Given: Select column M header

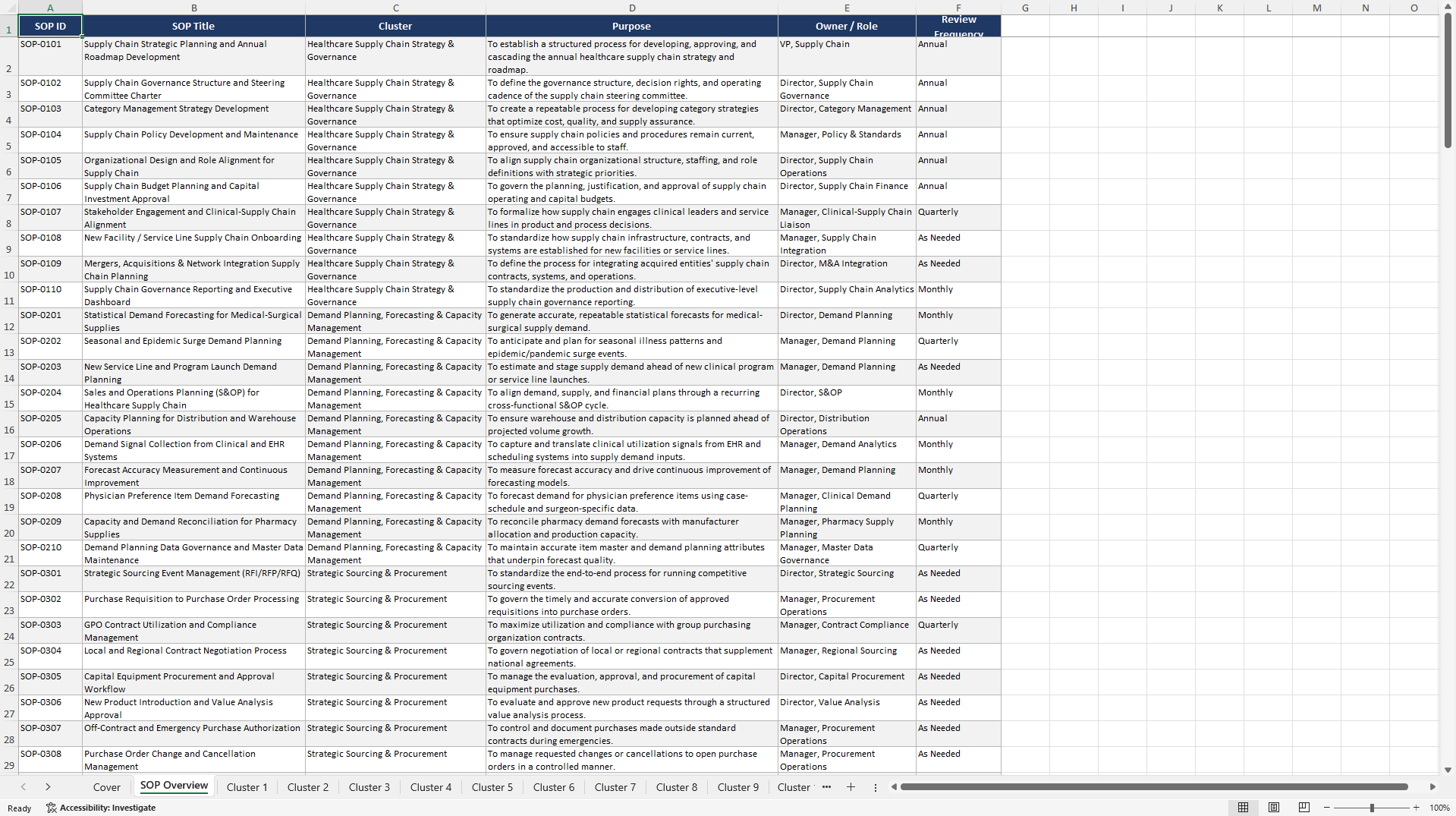Looking at the screenshot, I should point(1316,8).
